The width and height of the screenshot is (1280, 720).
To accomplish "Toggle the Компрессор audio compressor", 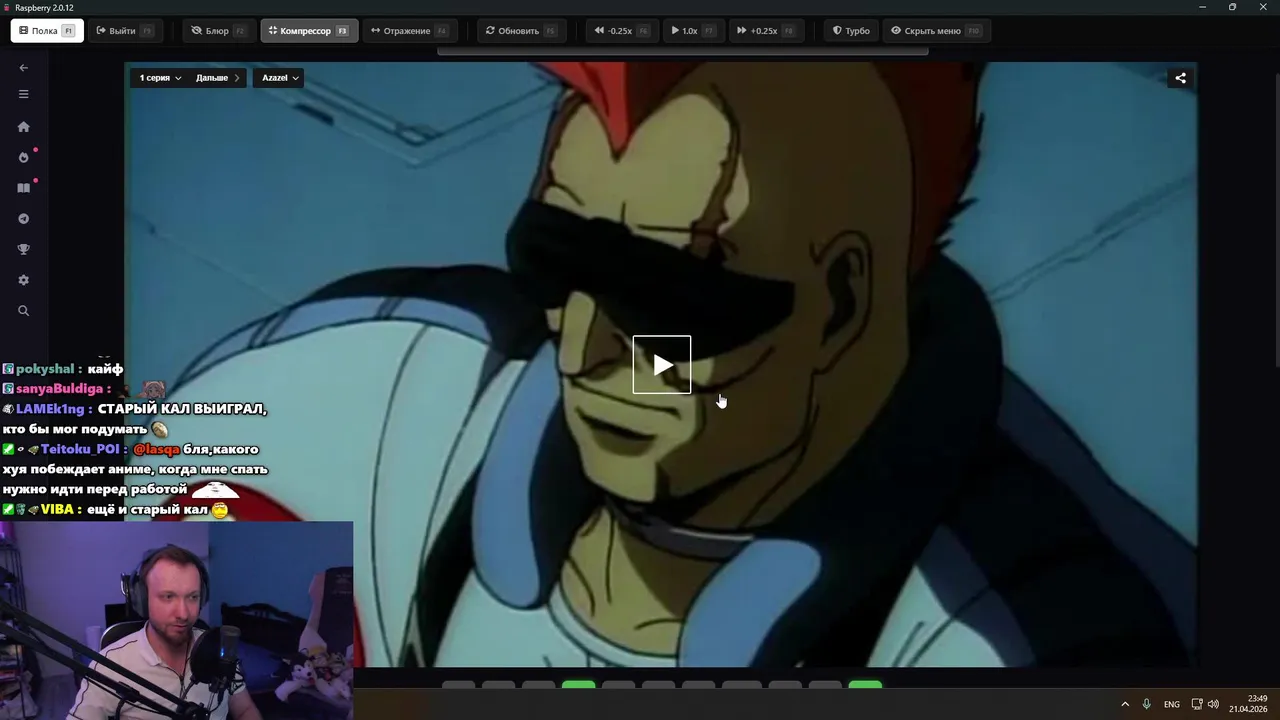I will [309, 31].
